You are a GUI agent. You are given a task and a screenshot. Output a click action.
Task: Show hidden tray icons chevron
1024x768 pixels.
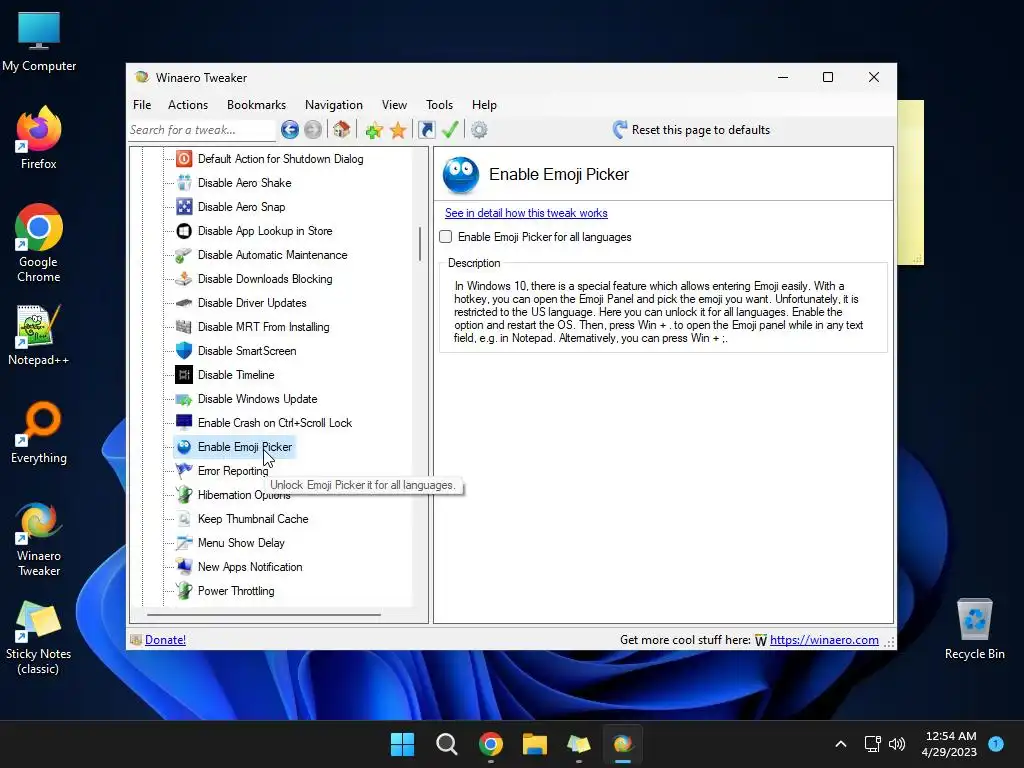(840, 744)
